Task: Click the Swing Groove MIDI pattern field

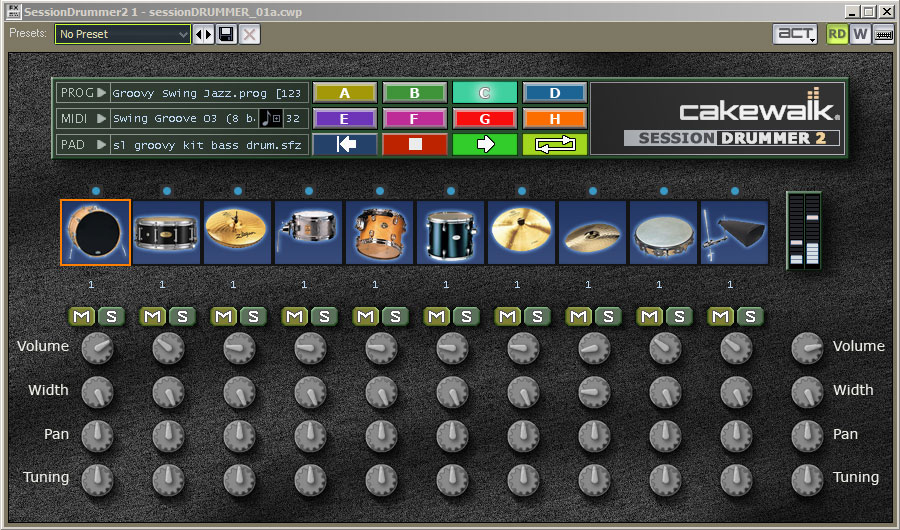Action: click(x=185, y=118)
